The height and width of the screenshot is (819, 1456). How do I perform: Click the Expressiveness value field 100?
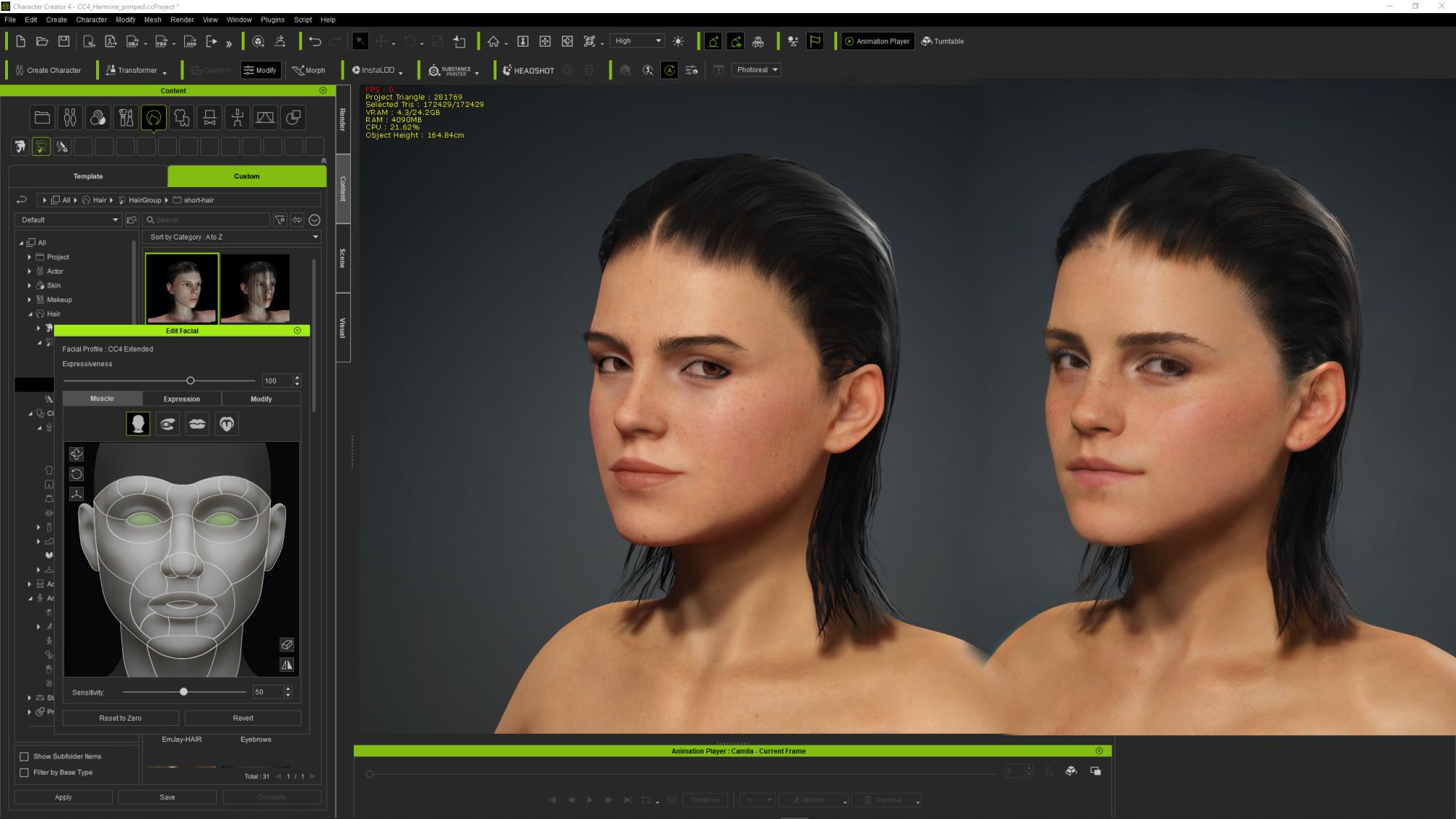[277, 381]
